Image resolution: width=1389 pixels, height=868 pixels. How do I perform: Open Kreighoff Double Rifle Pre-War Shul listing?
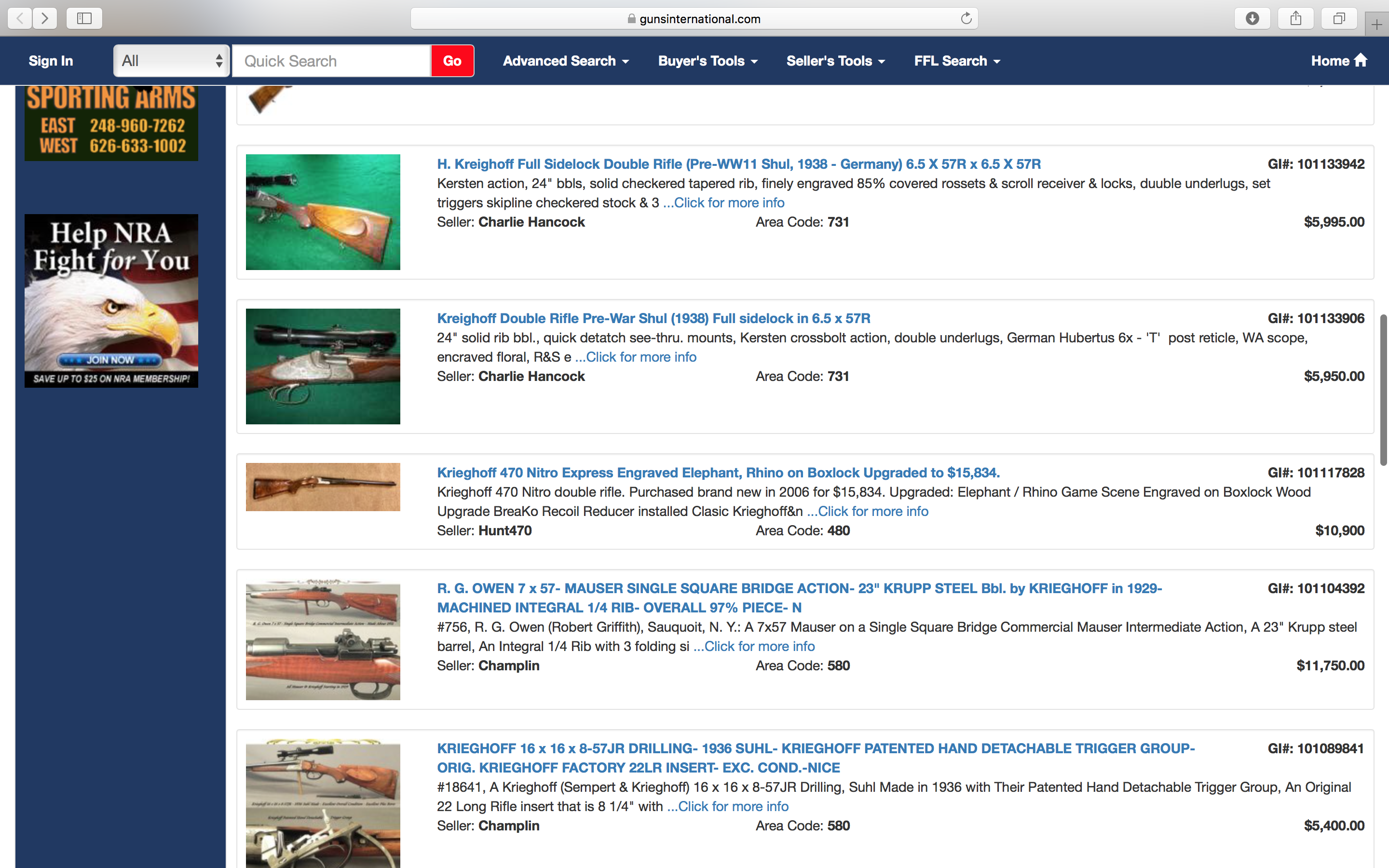pos(654,319)
